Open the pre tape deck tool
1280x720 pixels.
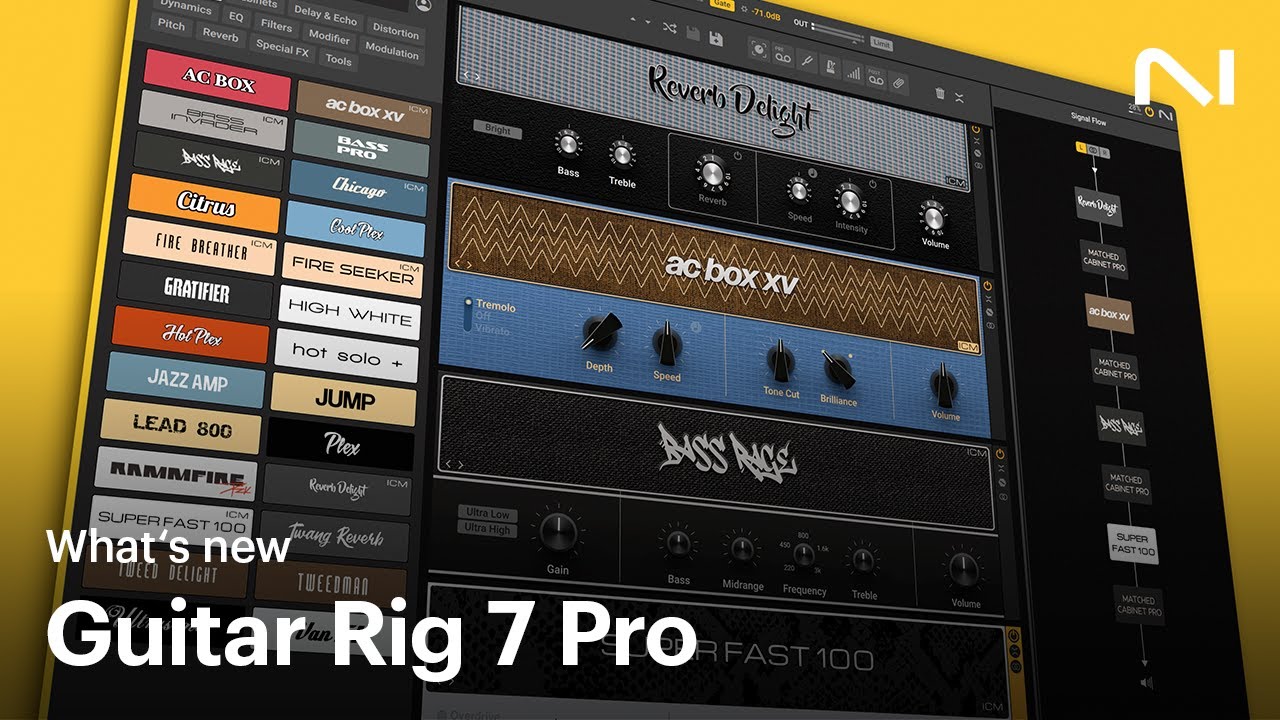pos(783,55)
